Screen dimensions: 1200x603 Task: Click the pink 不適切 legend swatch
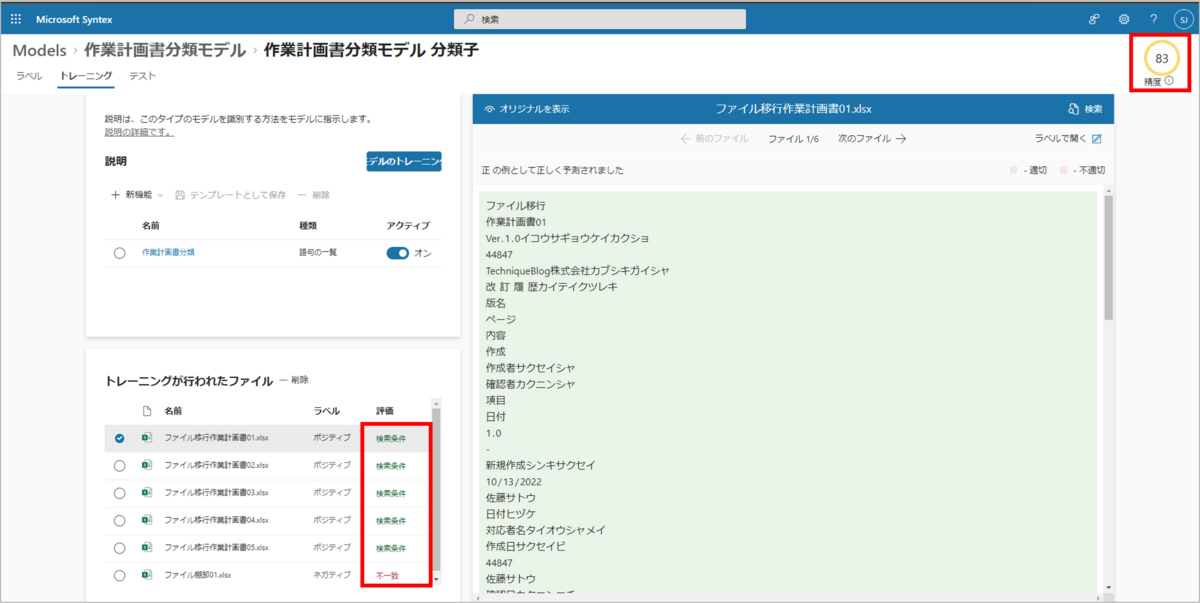tap(1064, 170)
